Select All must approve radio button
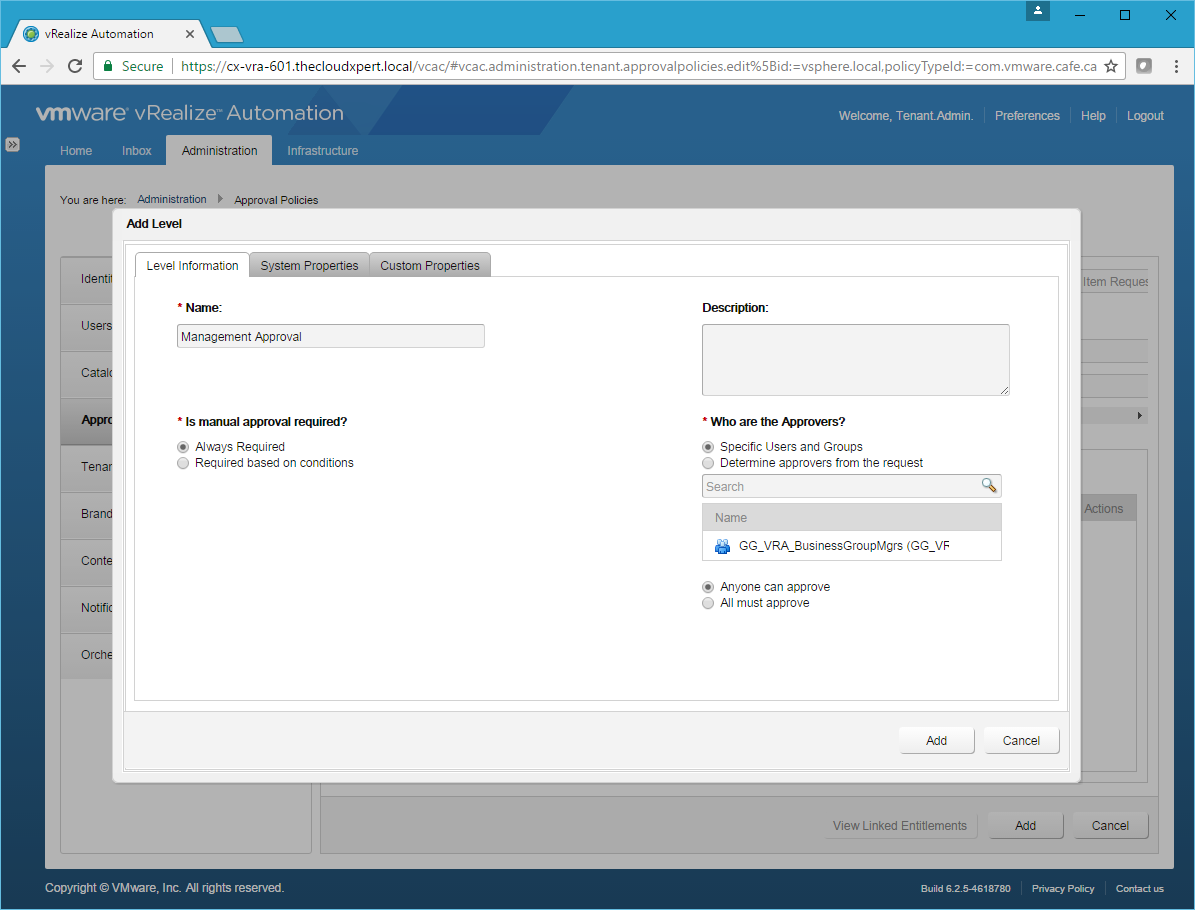The width and height of the screenshot is (1195, 910). tap(708, 603)
